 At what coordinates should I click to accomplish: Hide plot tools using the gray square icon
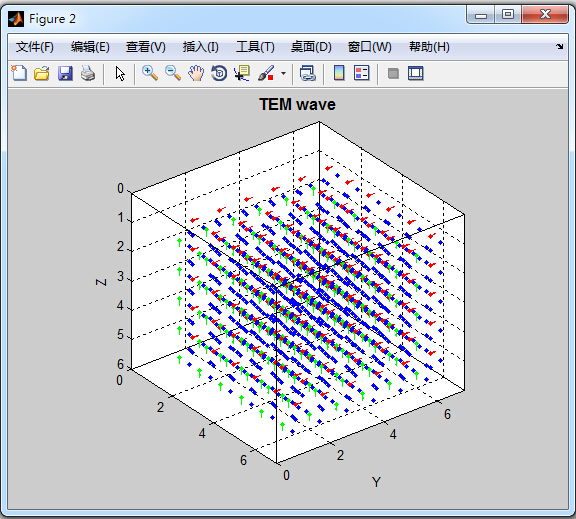[x=393, y=73]
